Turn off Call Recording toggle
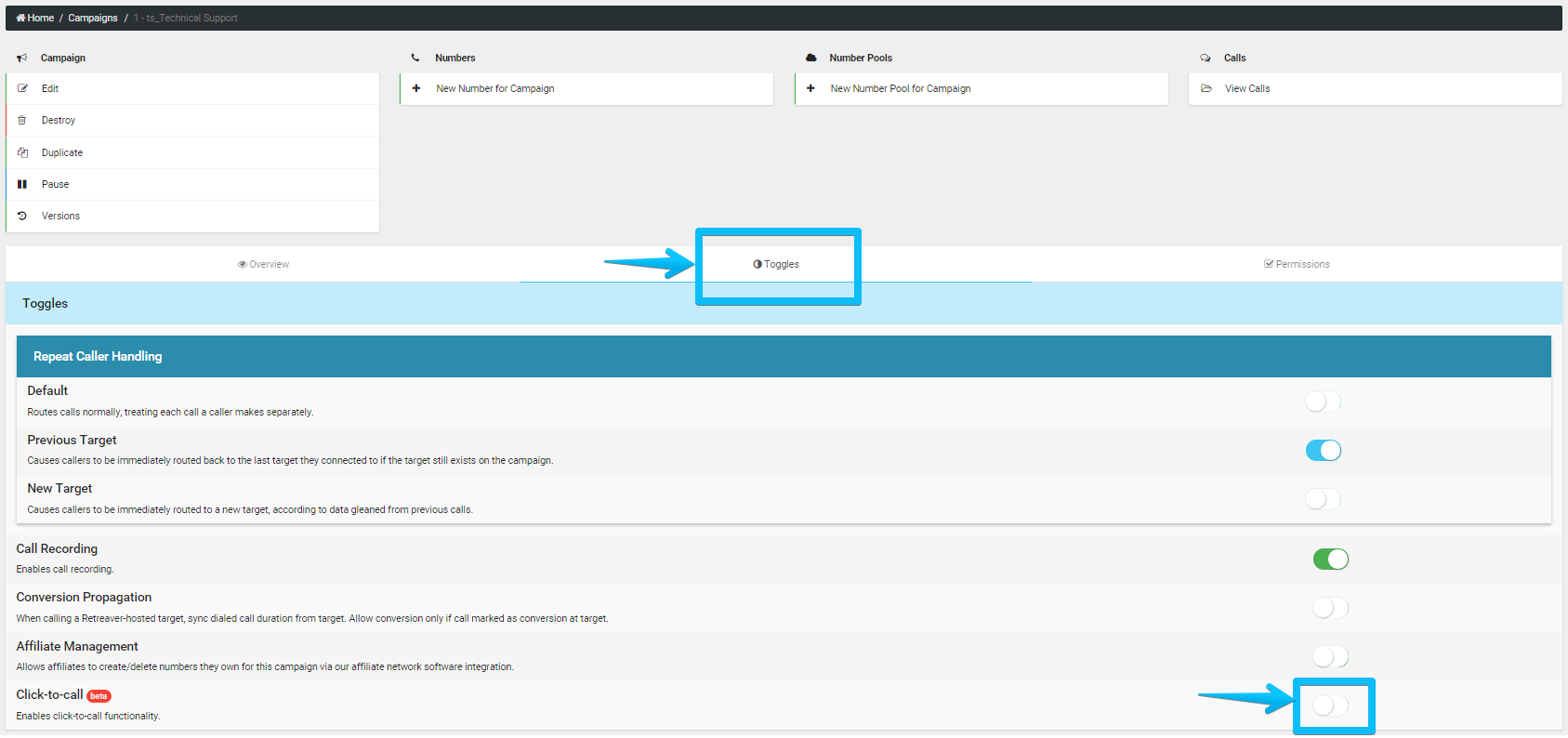The height and width of the screenshot is (738, 1568). click(1330, 560)
